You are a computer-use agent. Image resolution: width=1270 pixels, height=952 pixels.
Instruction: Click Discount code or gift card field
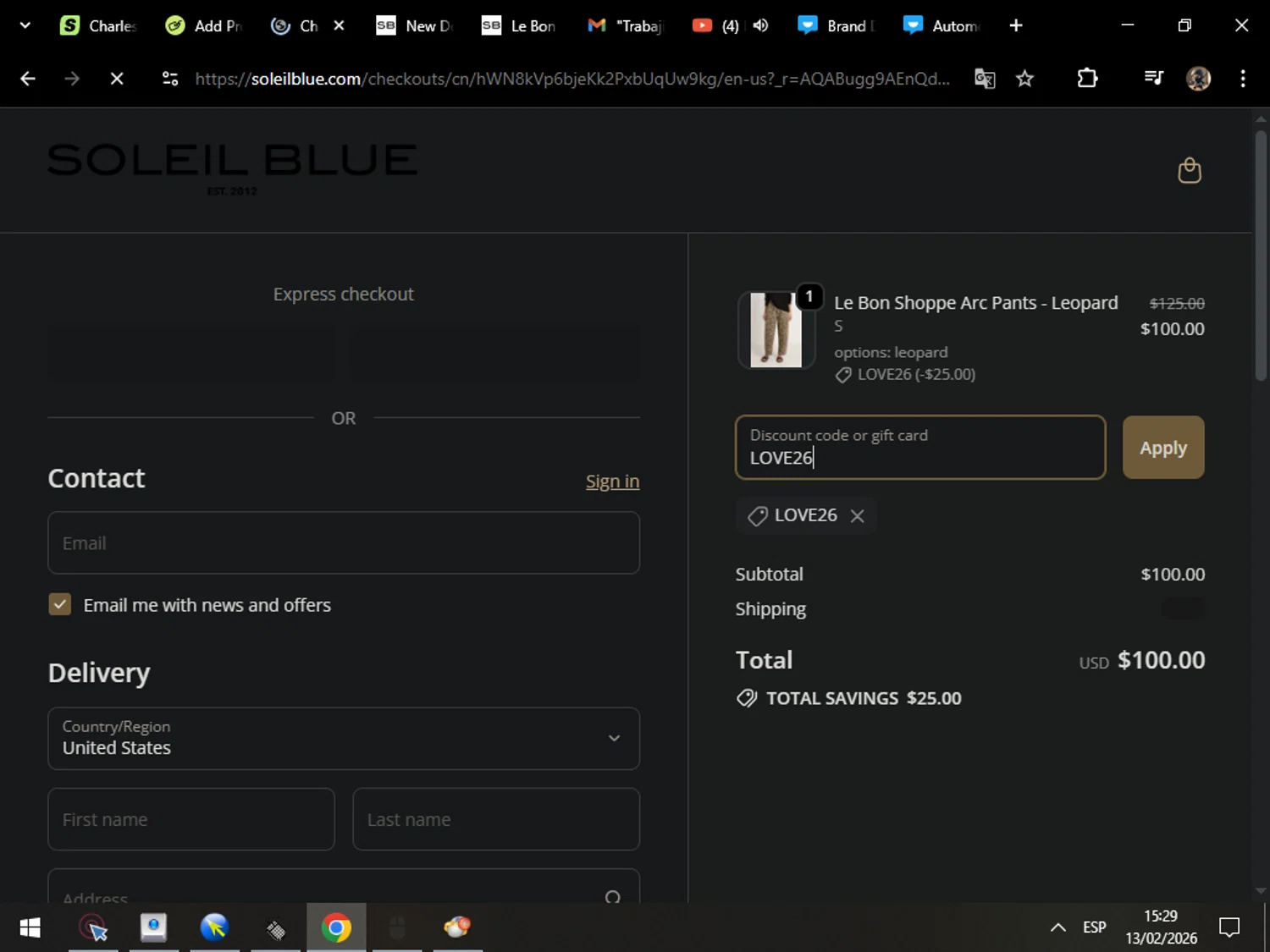pos(920,447)
